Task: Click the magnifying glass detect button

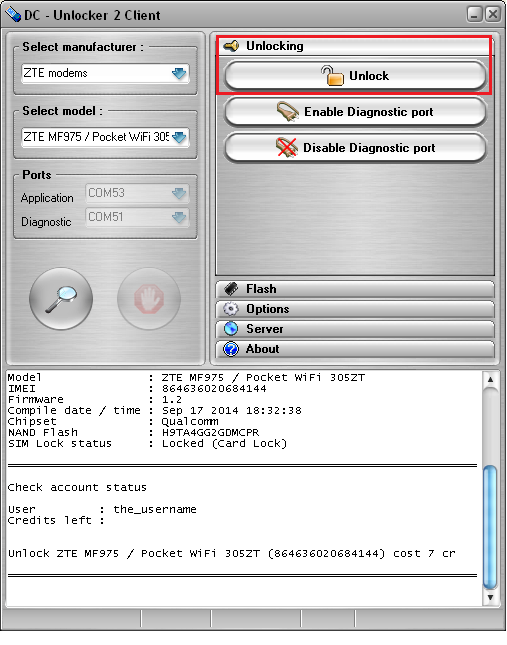Action: pyautogui.click(x=61, y=299)
